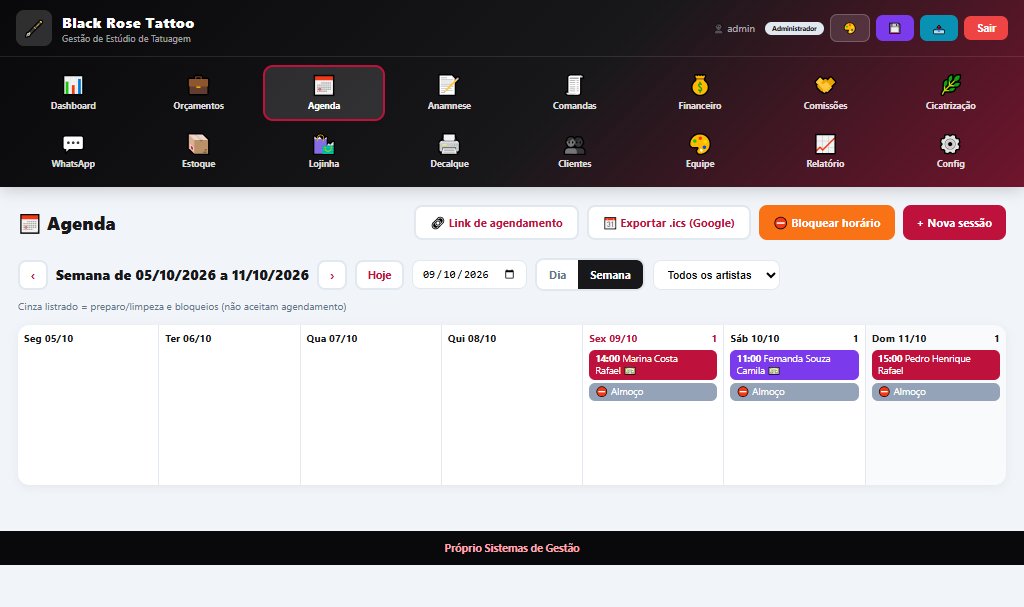Click the Almoço block on Sex 09/10
Image resolution: width=1024 pixels, height=607 pixels.
point(653,392)
